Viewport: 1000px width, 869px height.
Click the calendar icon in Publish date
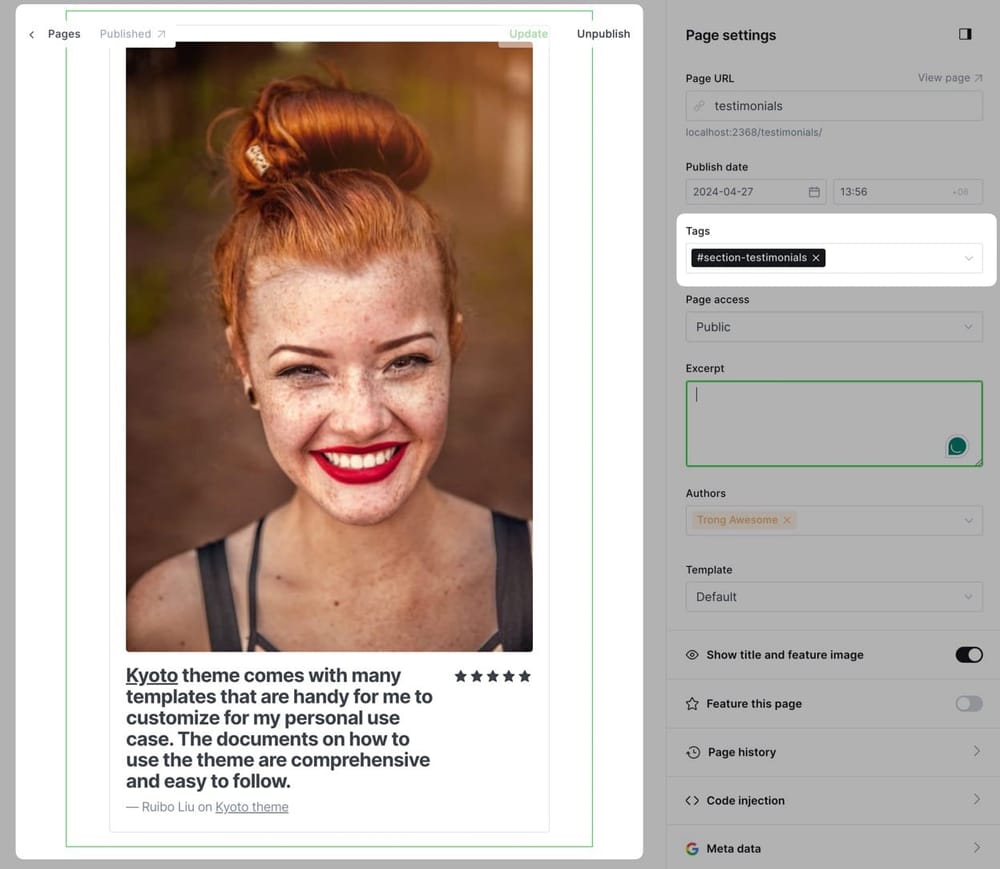[x=814, y=192]
